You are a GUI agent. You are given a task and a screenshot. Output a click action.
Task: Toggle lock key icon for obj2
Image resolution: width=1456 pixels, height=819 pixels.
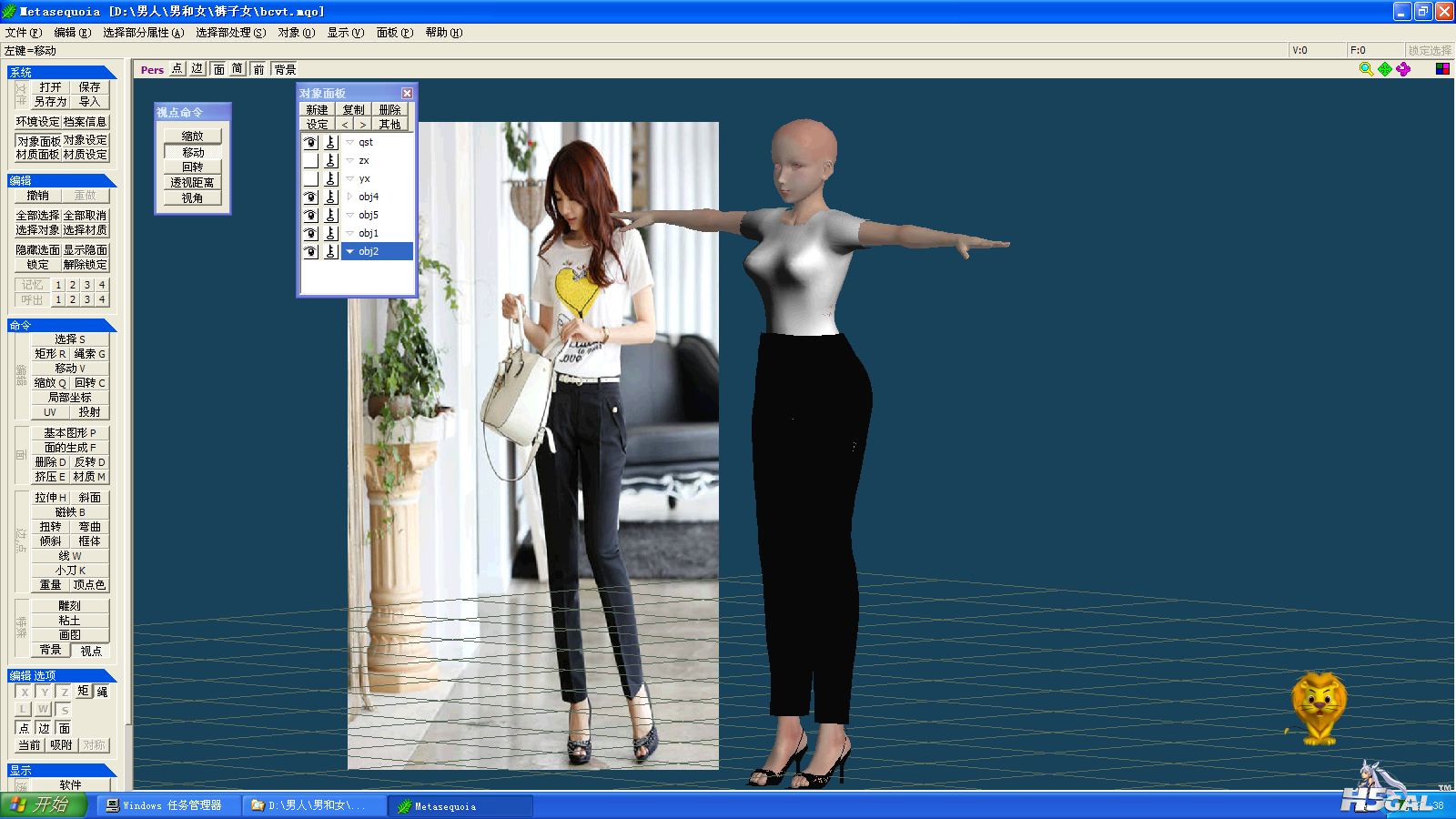[331, 251]
